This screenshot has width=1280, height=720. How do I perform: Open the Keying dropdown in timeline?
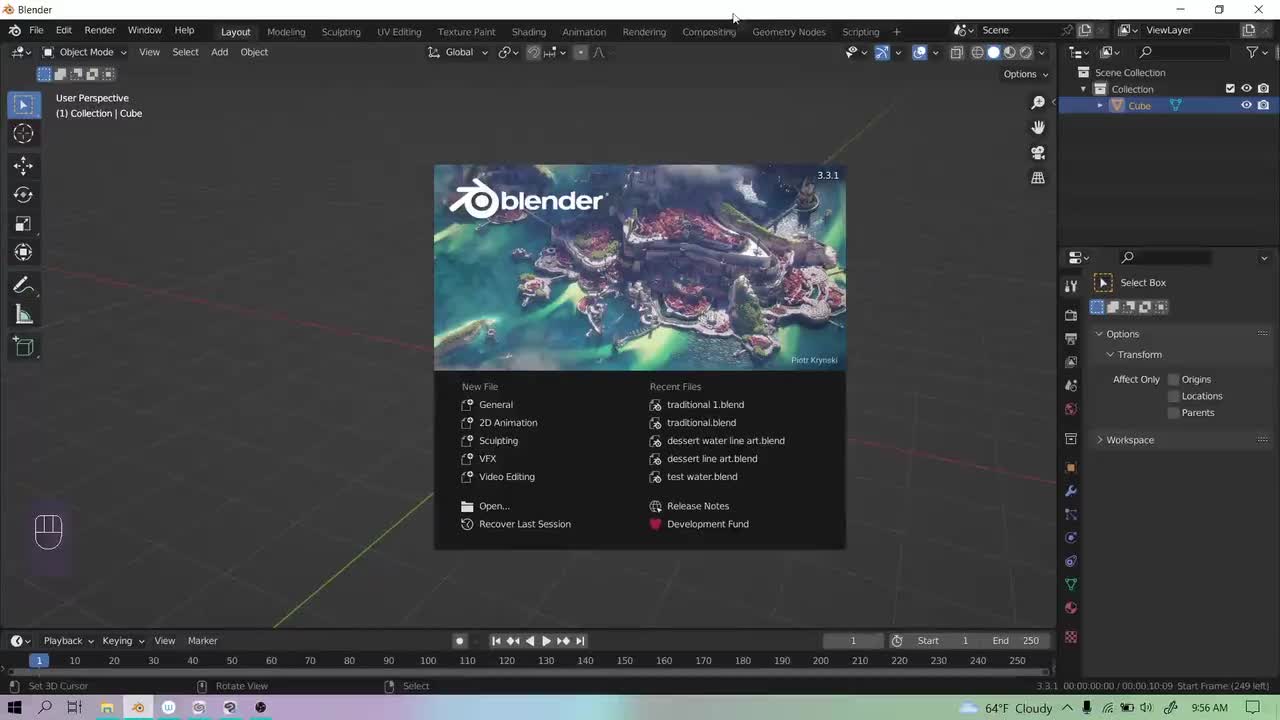point(123,641)
